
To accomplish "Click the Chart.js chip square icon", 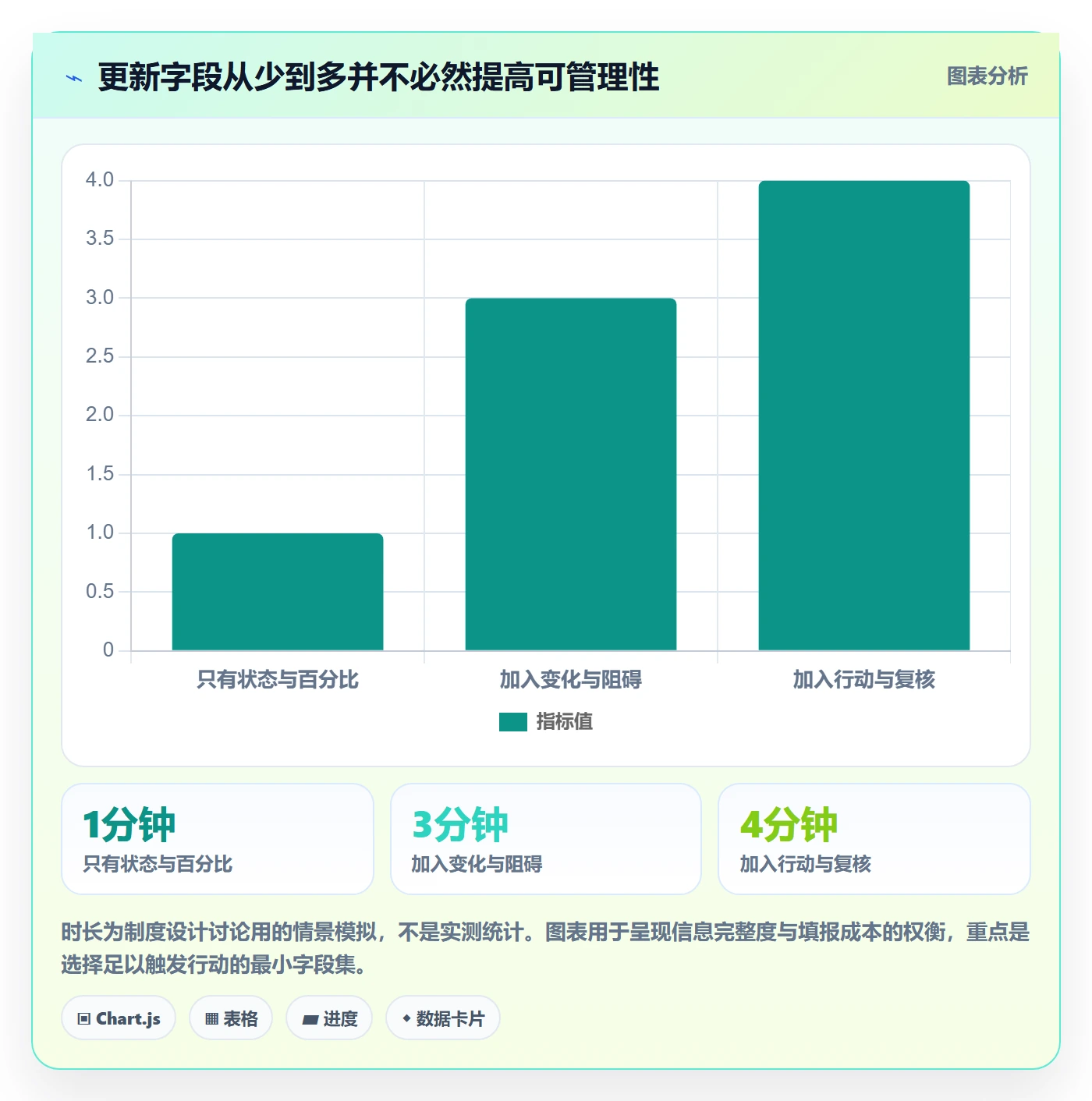I will 84,1019.
